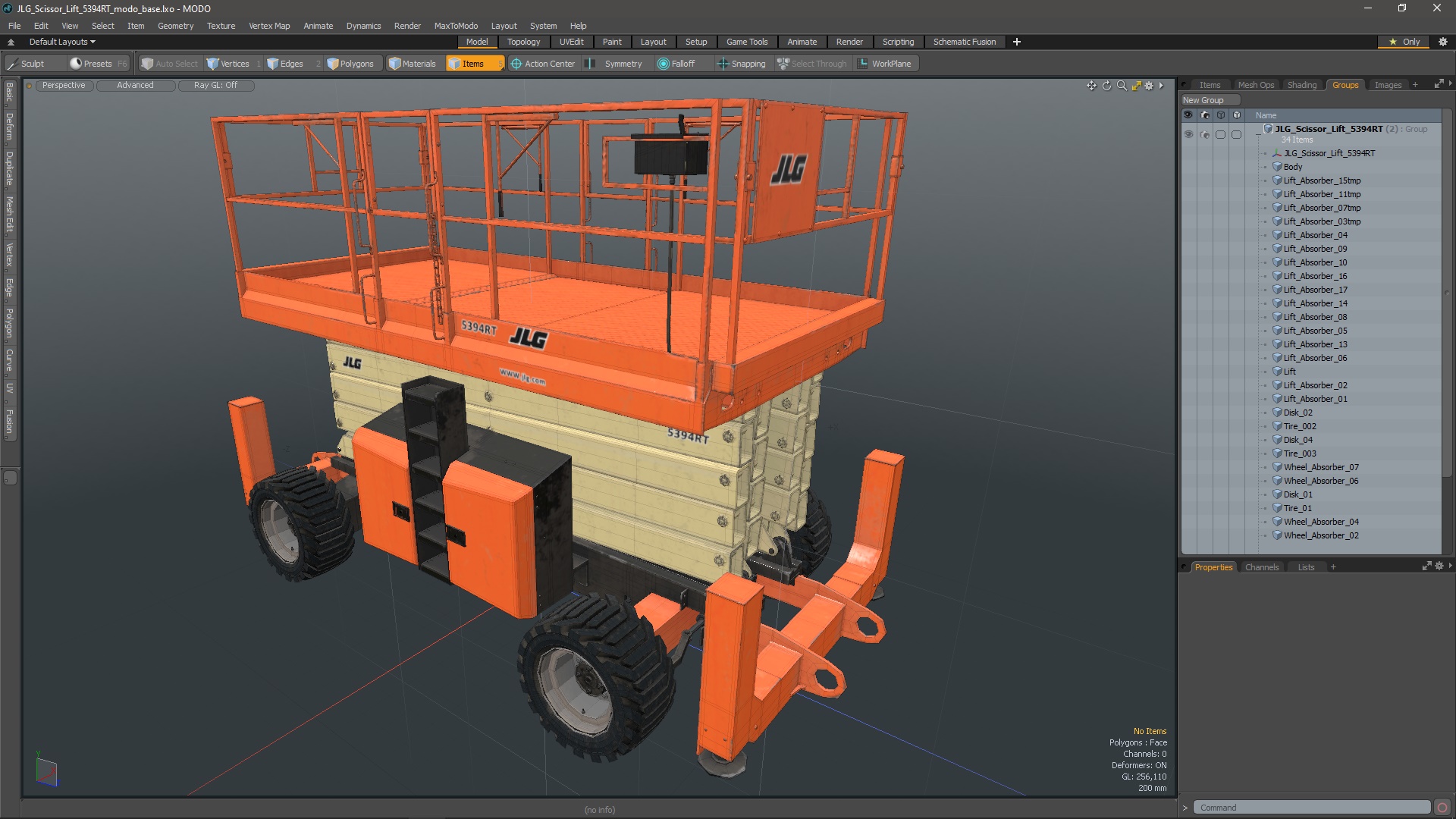Select the Tire_002 item in the list
1456x819 pixels.
(x=1299, y=426)
